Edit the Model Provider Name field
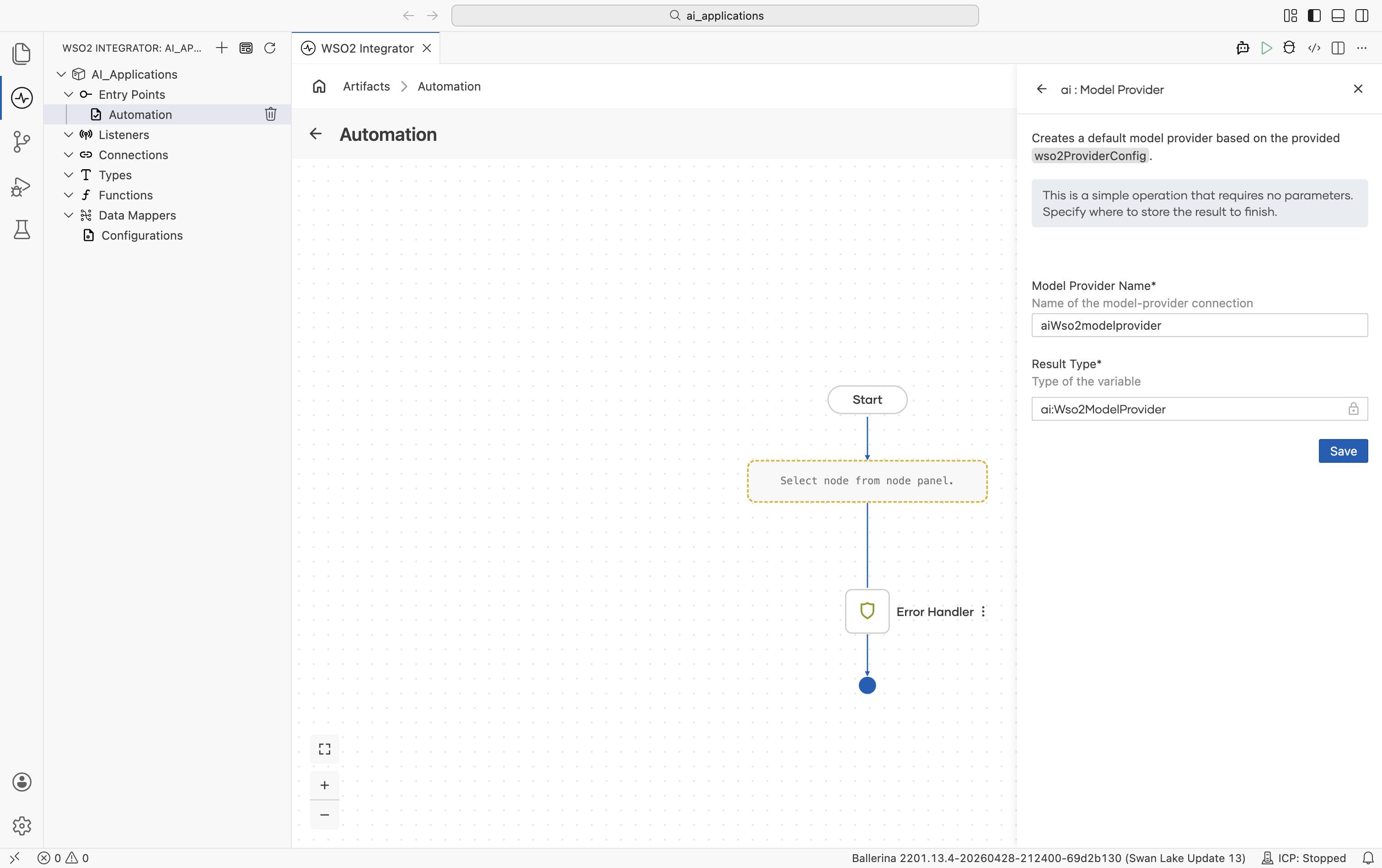The height and width of the screenshot is (868, 1382). 1200,325
